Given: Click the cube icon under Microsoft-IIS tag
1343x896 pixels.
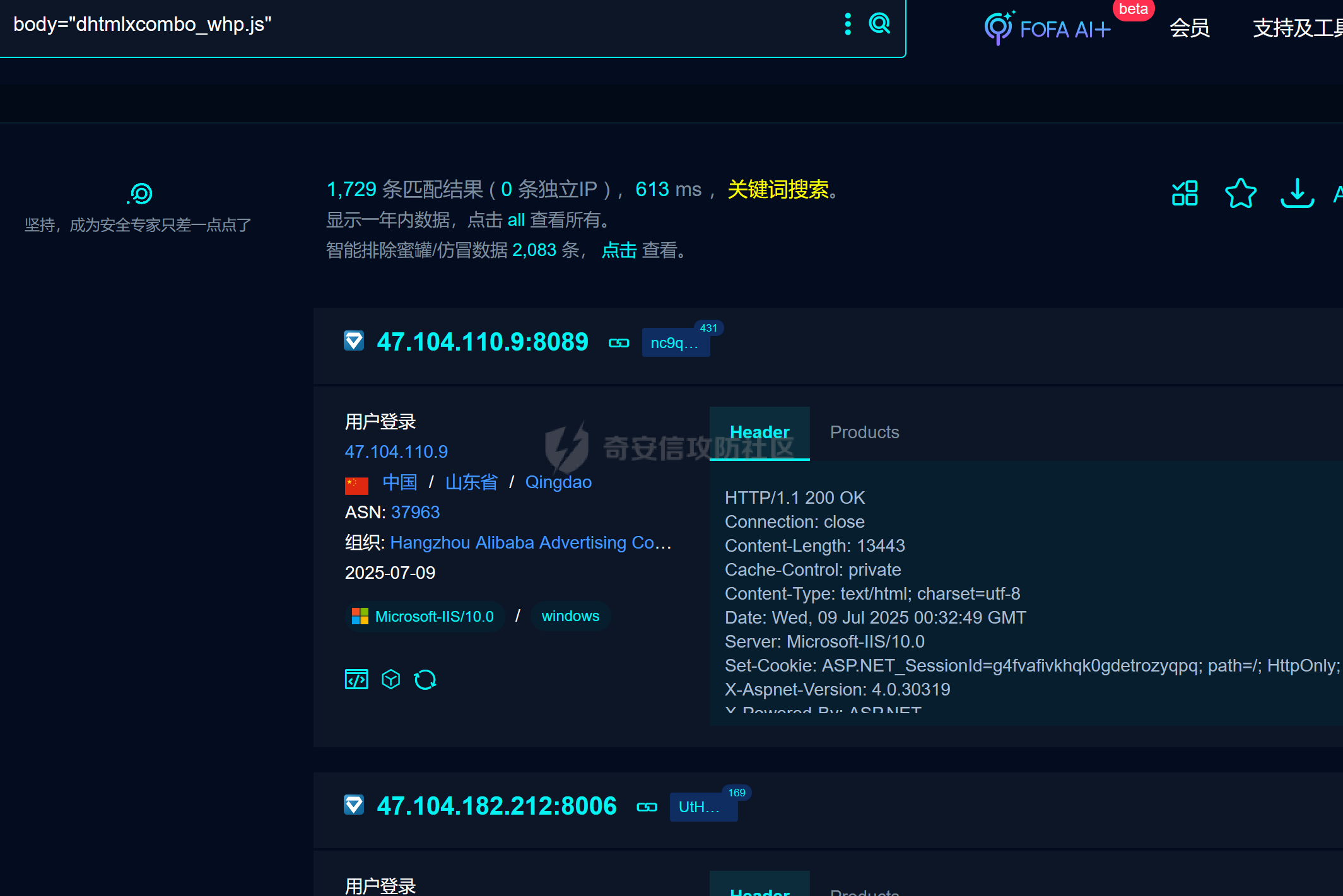Looking at the screenshot, I should (x=391, y=680).
